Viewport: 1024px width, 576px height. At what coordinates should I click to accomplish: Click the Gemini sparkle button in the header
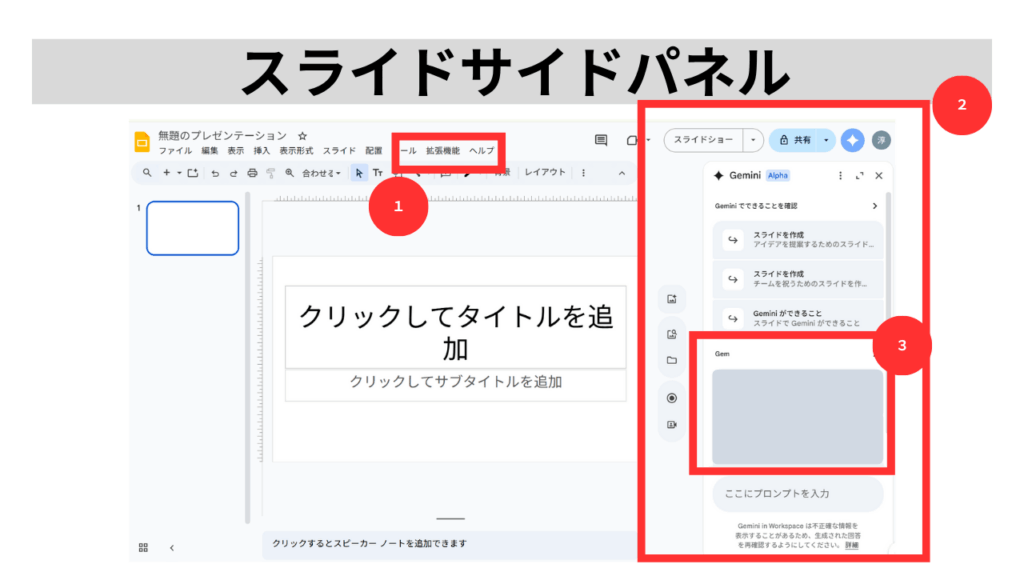coord(852,141)
